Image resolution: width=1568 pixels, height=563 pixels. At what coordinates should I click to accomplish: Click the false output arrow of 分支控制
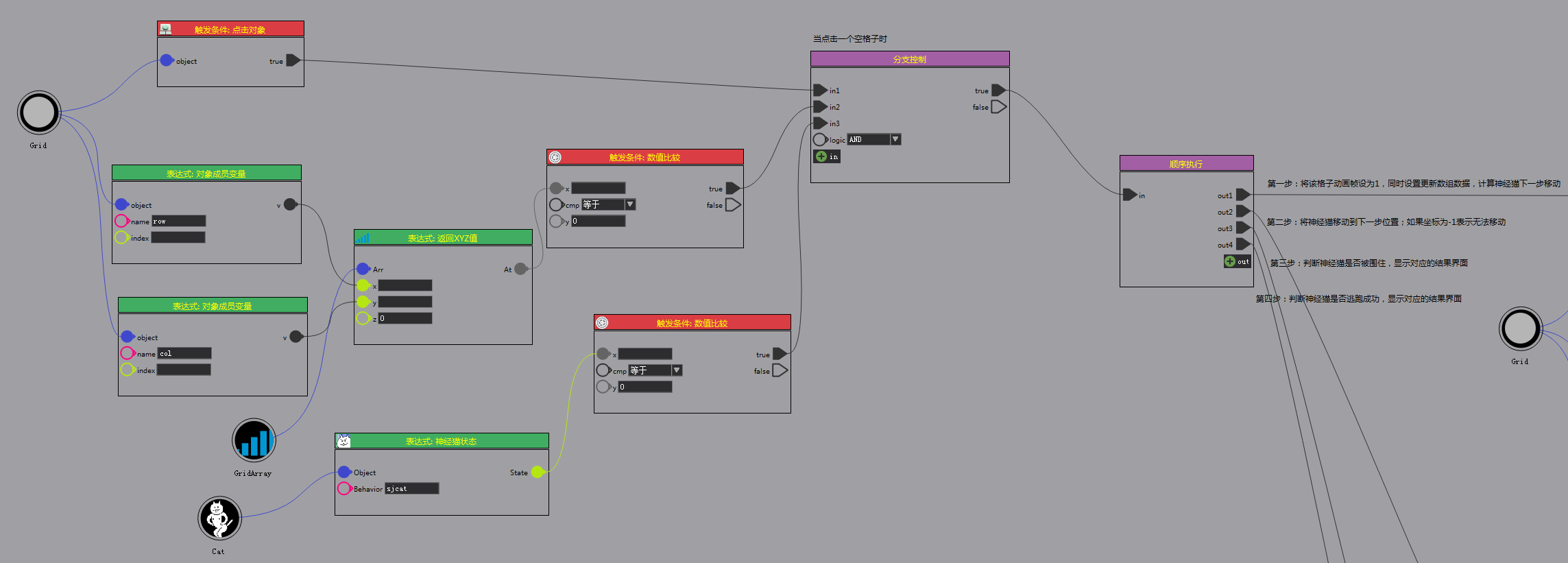pos(998,107)
